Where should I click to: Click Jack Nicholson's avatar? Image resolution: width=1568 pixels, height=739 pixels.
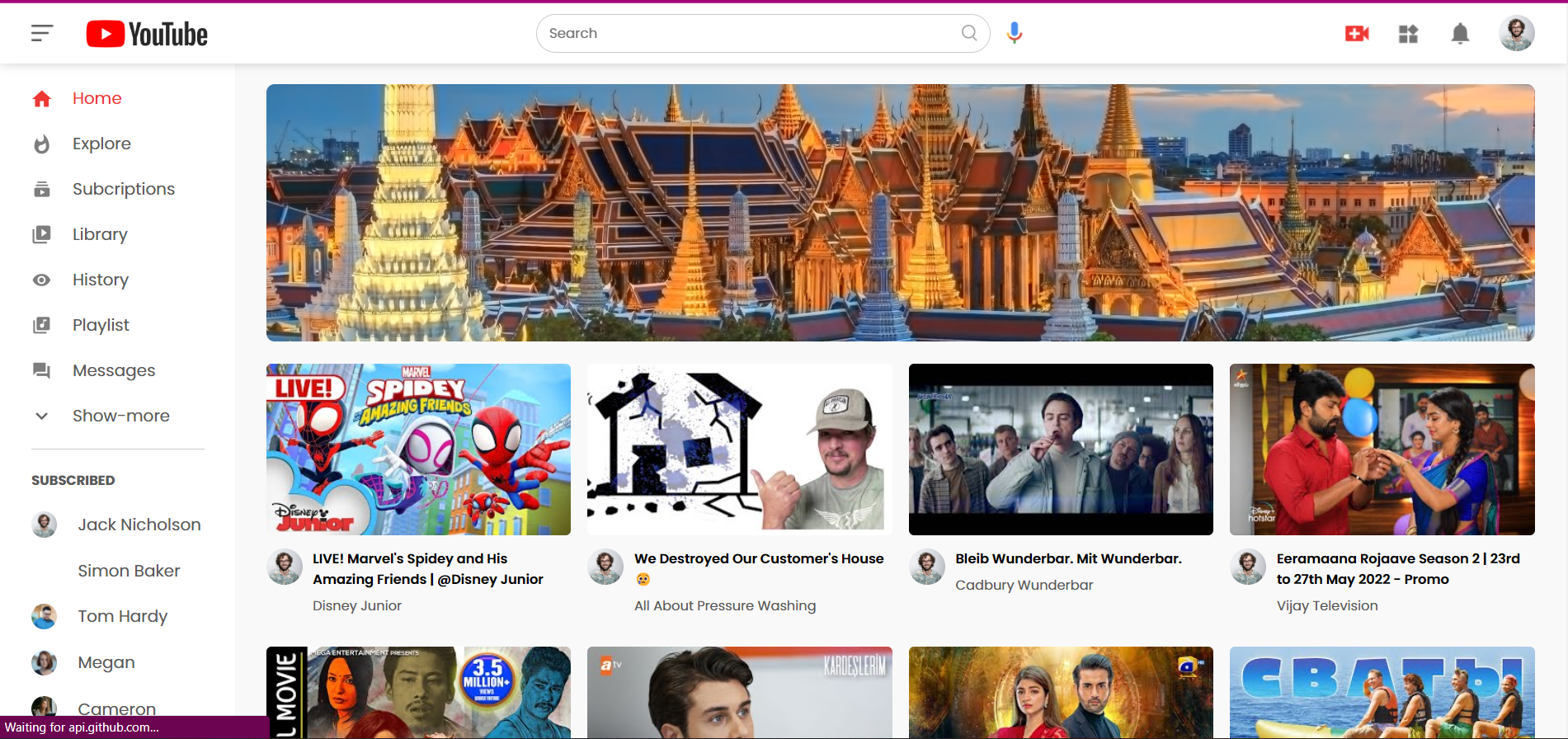pyautogui.click(x=45, y=525)
